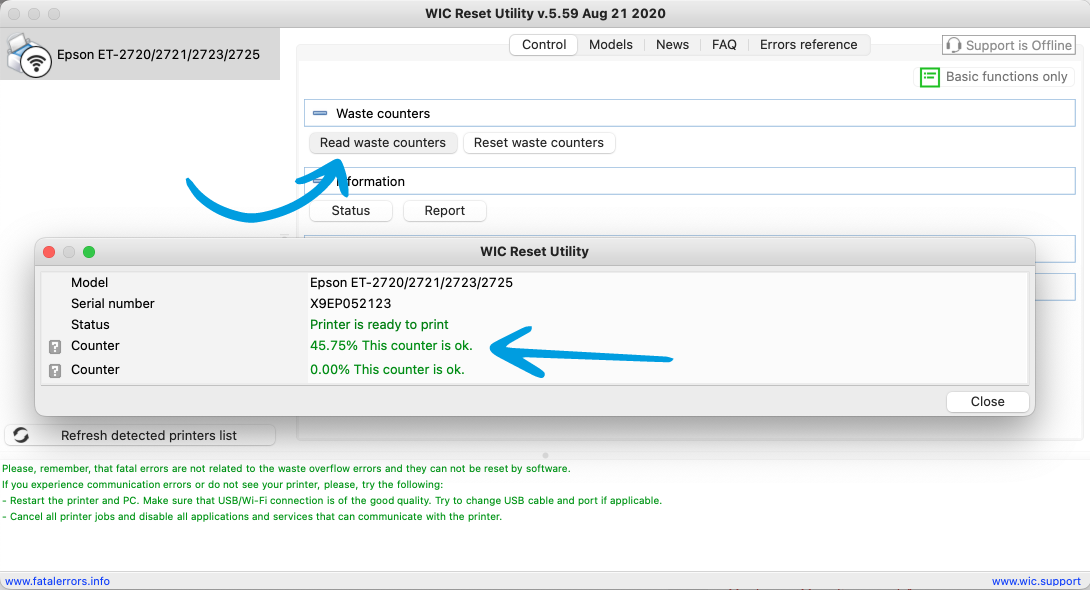The image size is (1090, 590).
Task: Open www.wic.support link
Action: (x=1036, y=581)
